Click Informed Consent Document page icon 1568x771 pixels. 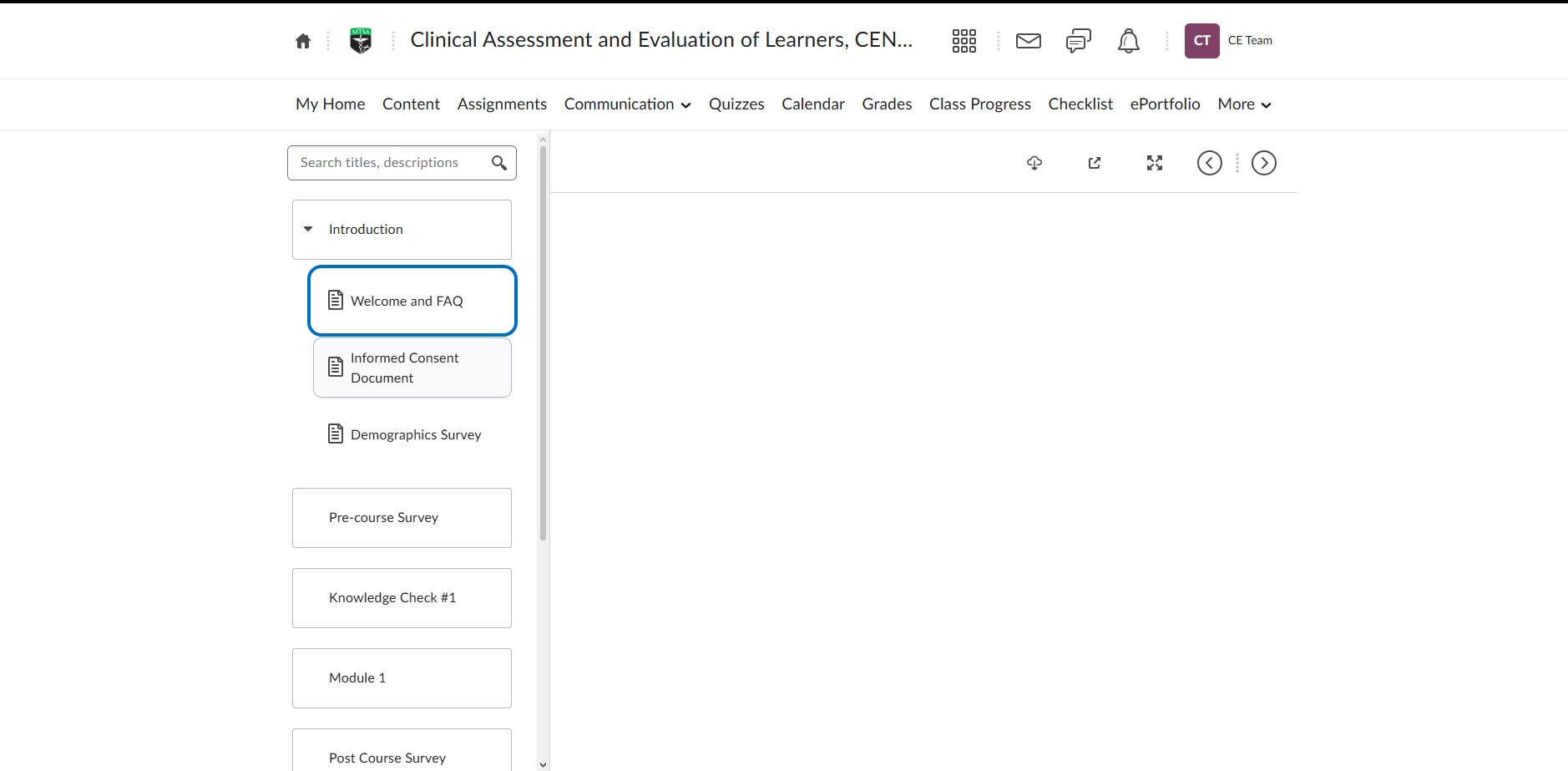click(336, 367)
